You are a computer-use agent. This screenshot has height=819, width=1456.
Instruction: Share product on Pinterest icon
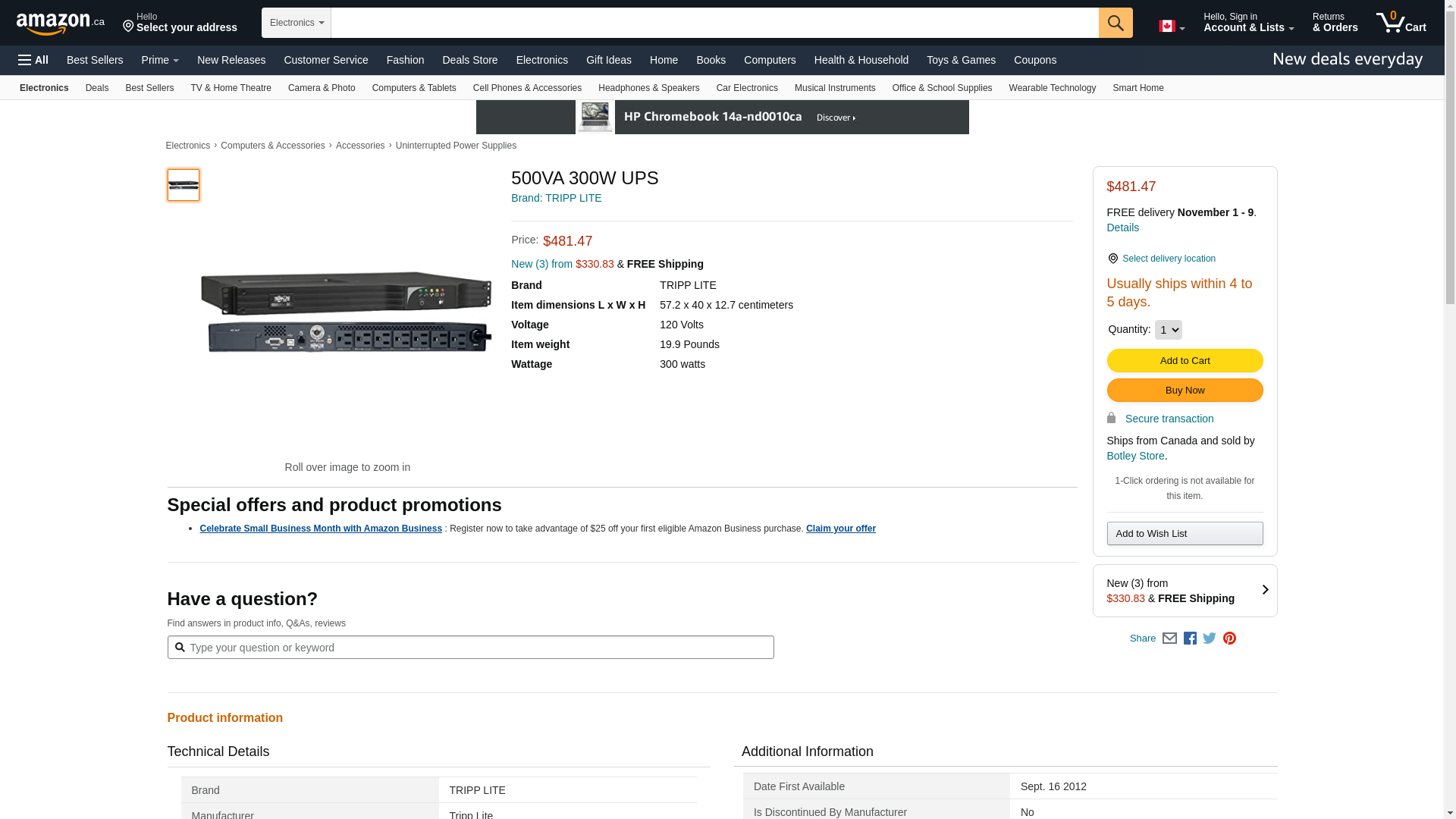click(1229, 639)
